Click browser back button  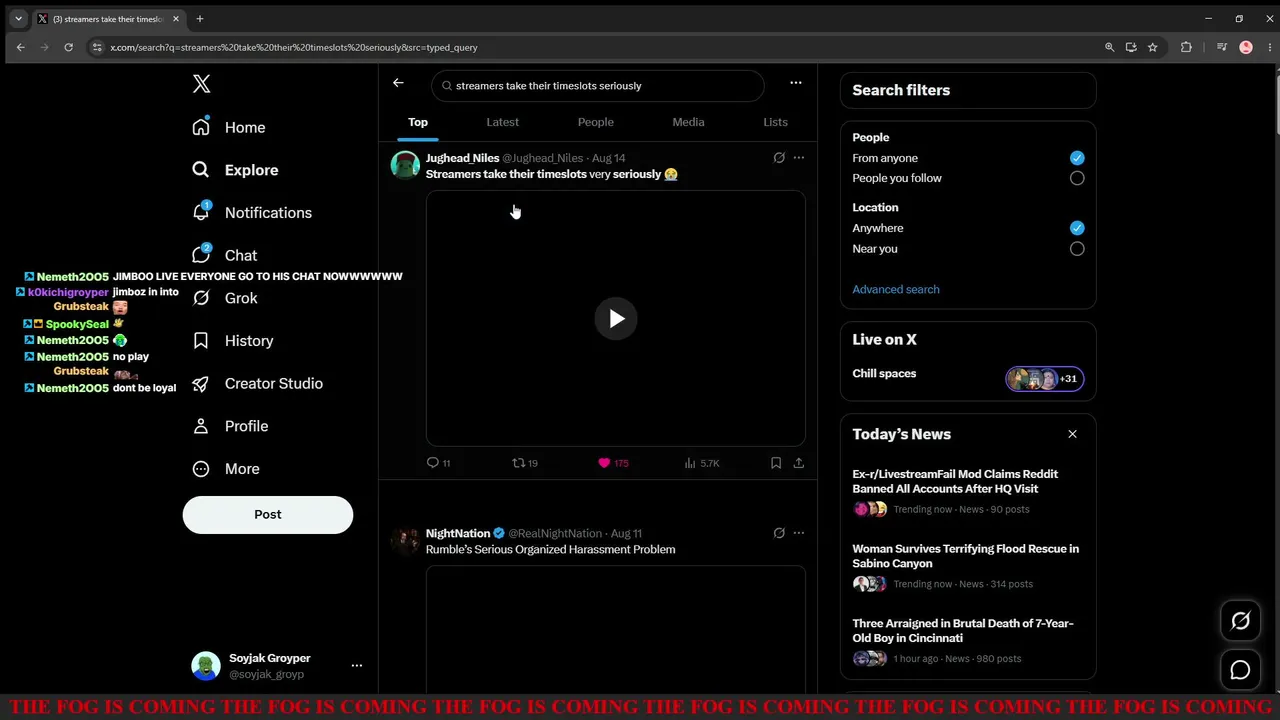pos(20,47)
